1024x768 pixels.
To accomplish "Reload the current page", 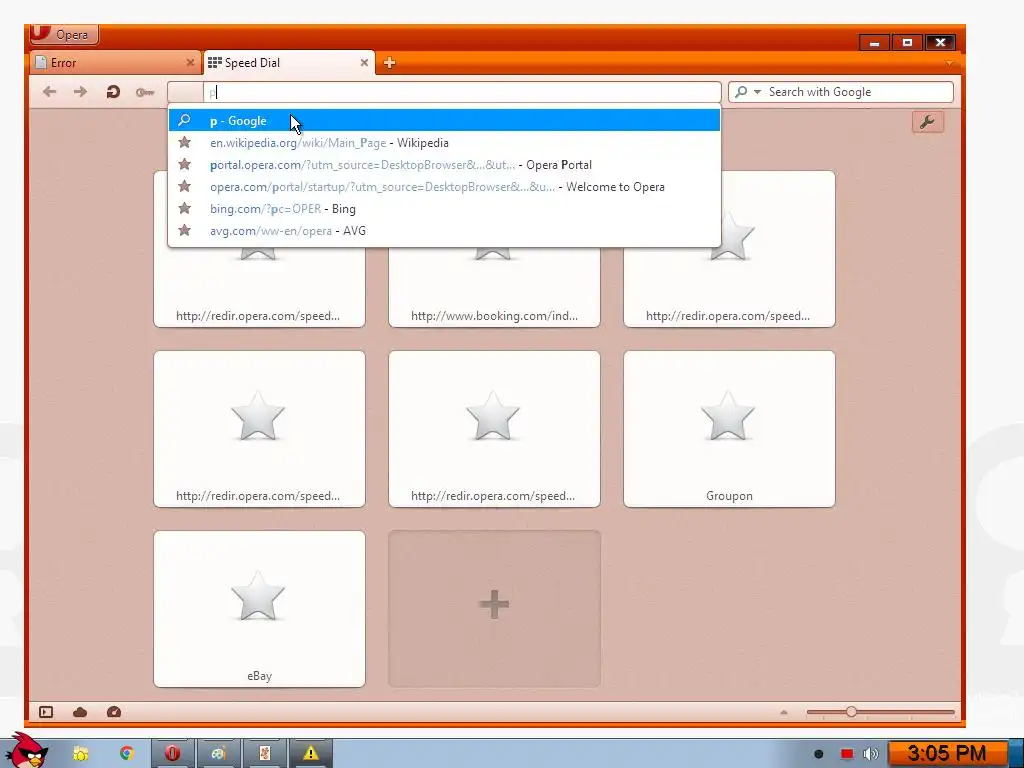I will point(113,91).
